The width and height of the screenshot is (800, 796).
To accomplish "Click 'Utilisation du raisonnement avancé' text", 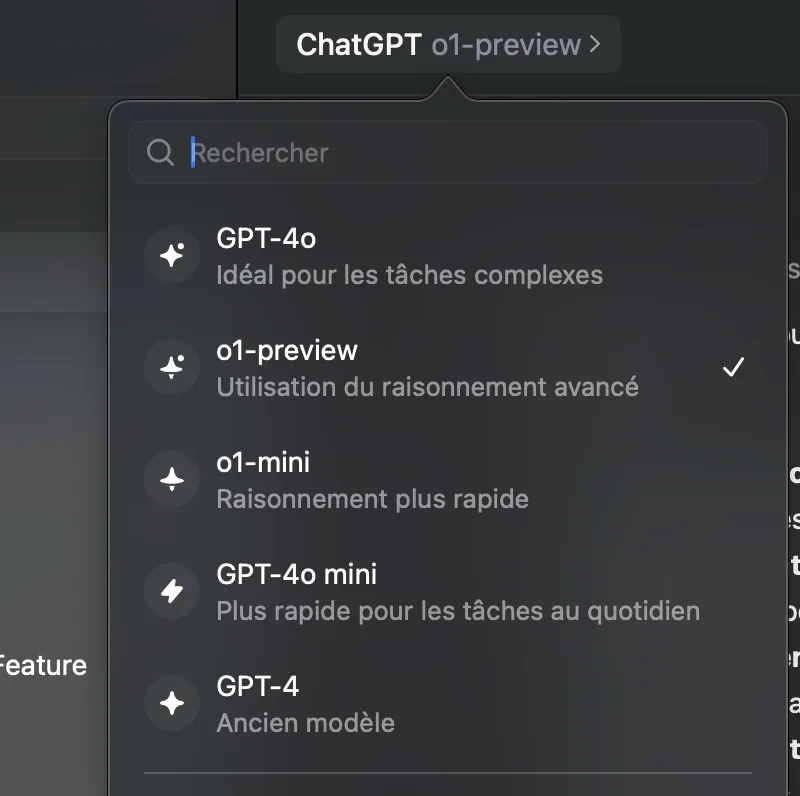I will coord(428,387).
